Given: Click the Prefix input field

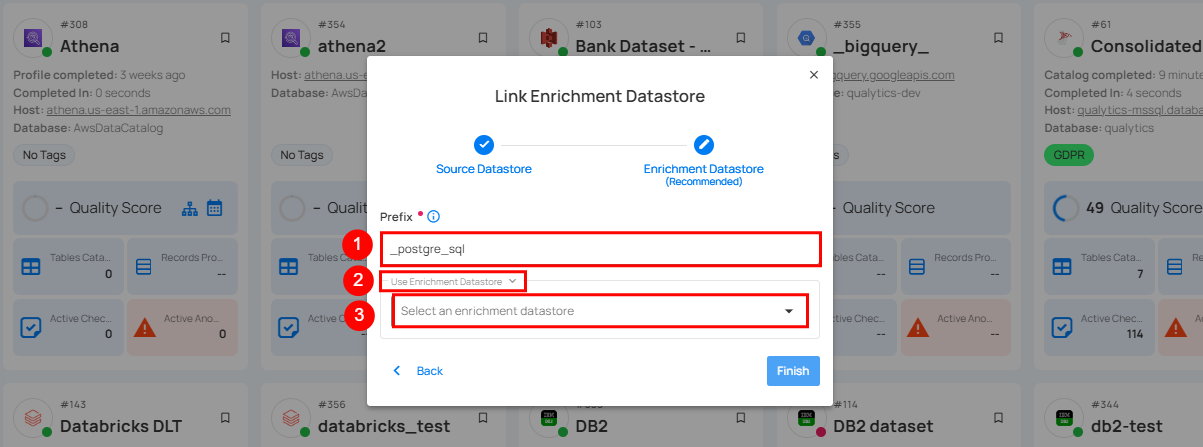Looking at the screenshot, I should pos(599,248).
